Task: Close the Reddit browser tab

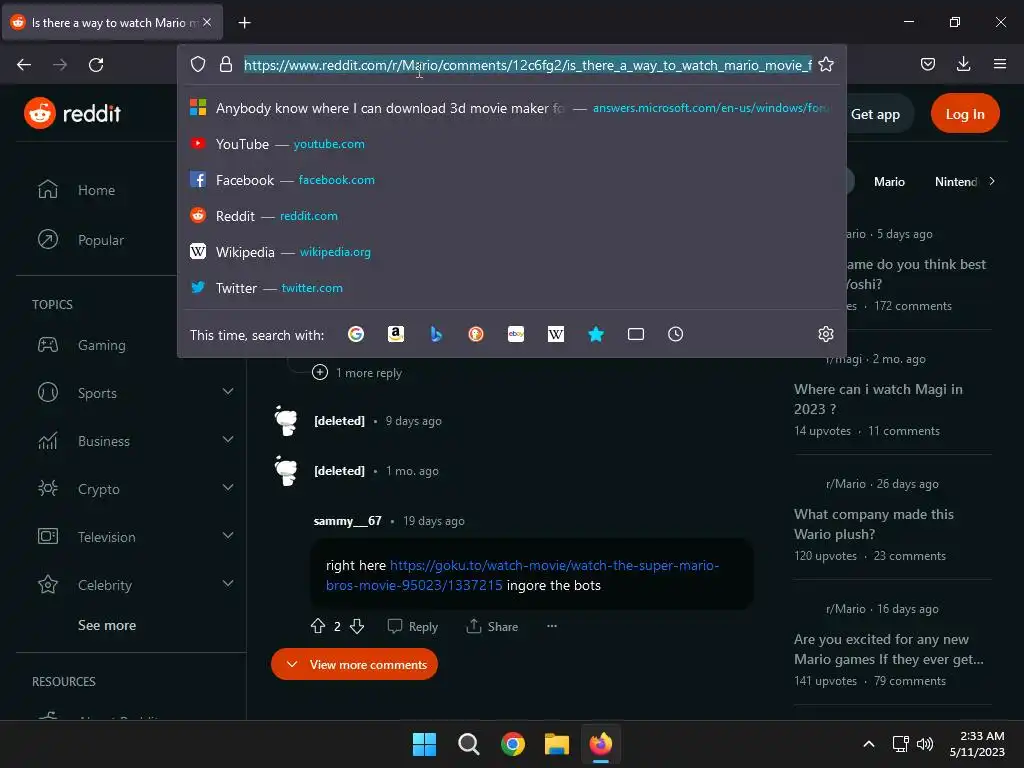Action: click(207, 22)
